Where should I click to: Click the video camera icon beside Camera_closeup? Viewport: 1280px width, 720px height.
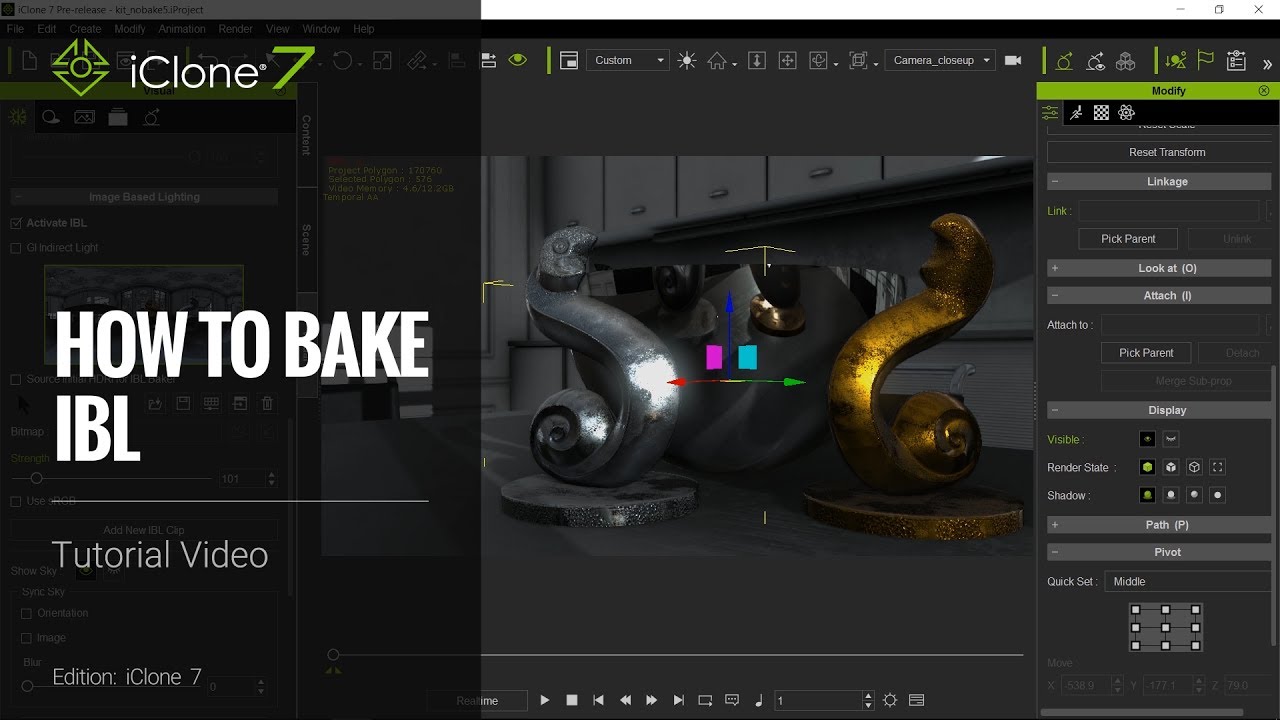[x=1013, y=60]
